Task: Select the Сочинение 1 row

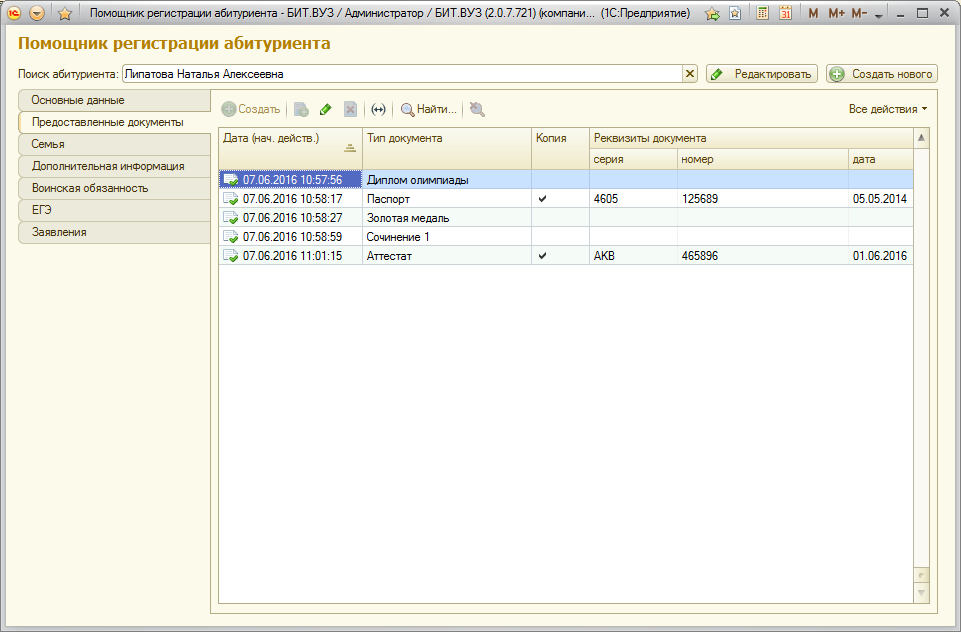Action: [566, 237]
